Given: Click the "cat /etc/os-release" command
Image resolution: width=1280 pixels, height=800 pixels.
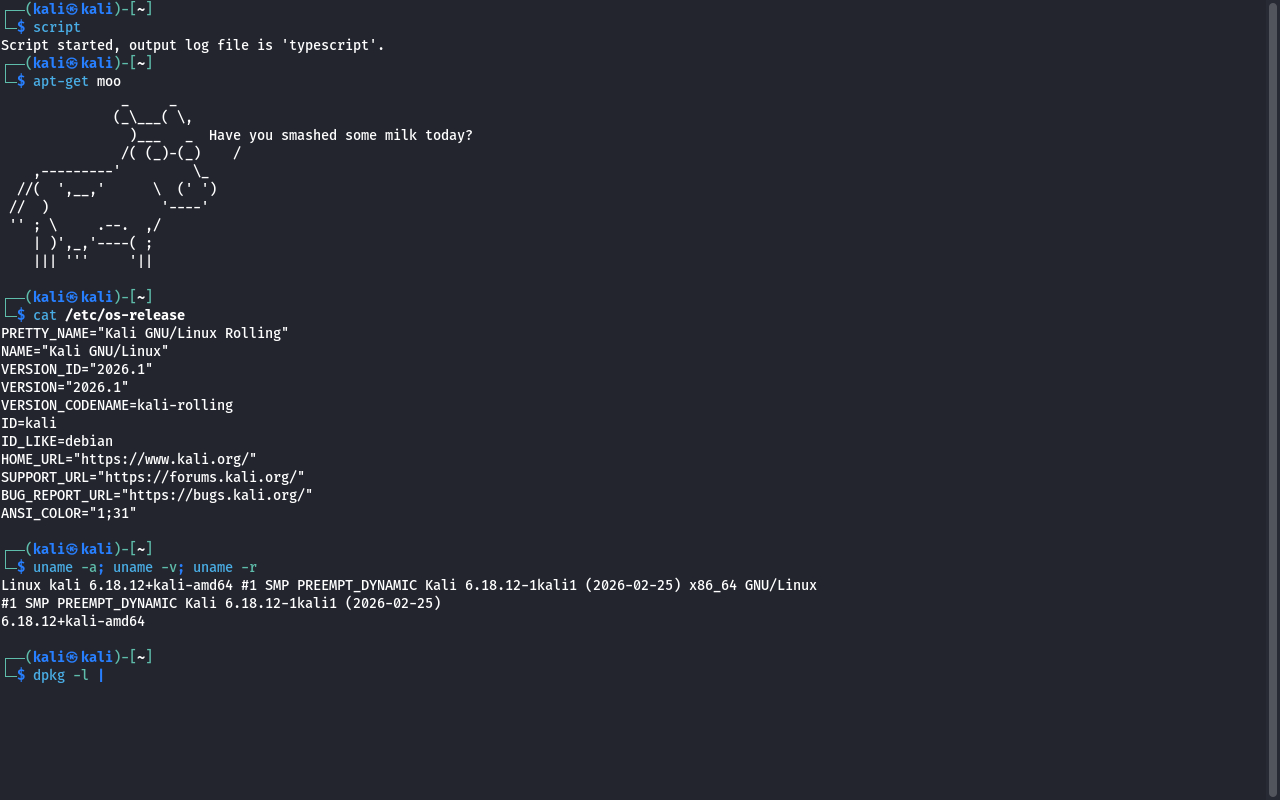Looking at the screenshot, I should (108, 315).
